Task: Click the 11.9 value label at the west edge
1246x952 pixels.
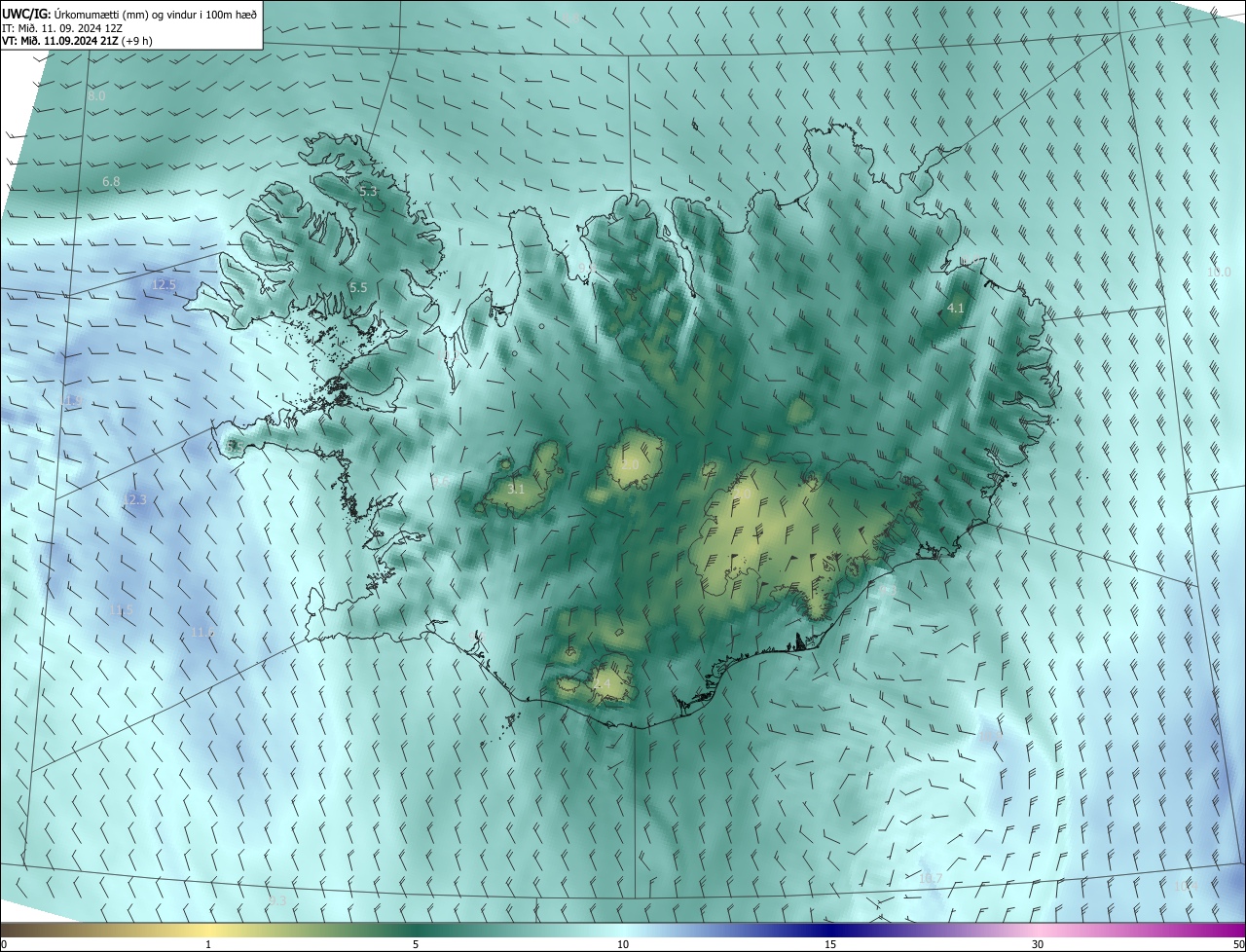Action: click(x=70, y=400)
